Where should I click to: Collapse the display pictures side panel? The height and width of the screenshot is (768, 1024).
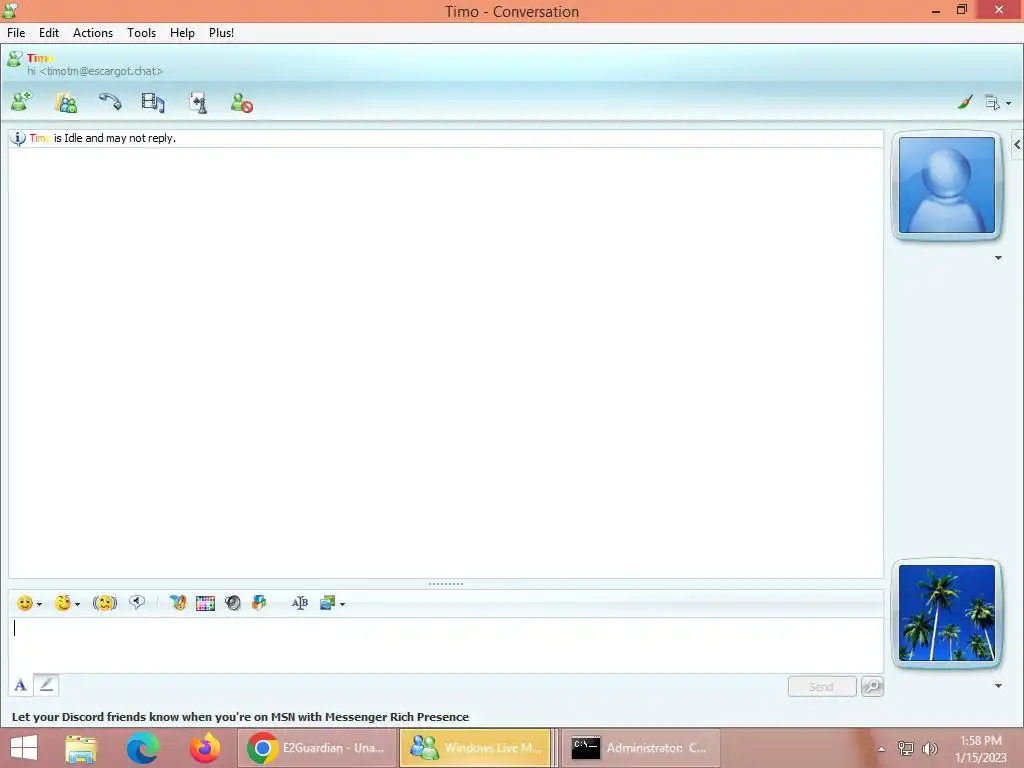click(1017, 145)
